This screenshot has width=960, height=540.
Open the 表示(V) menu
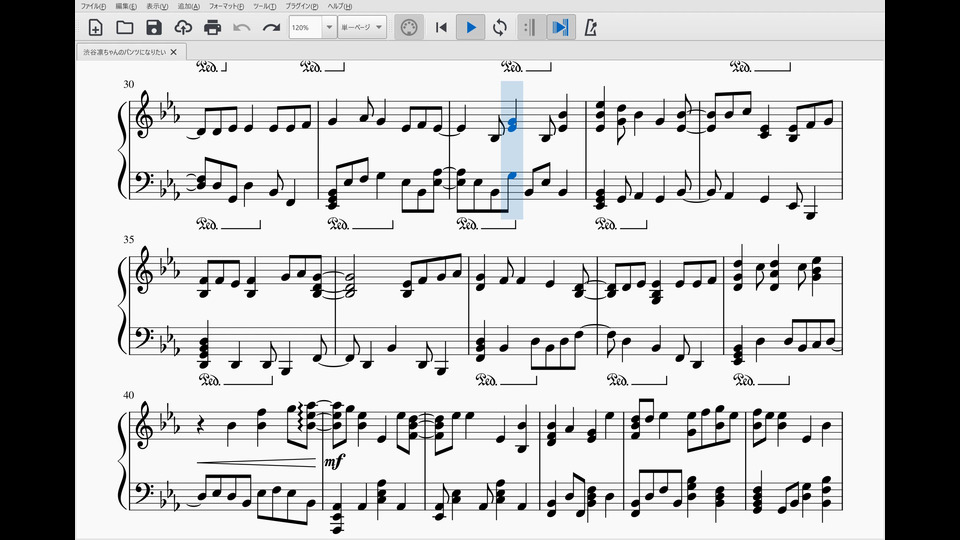pos(157,6)
